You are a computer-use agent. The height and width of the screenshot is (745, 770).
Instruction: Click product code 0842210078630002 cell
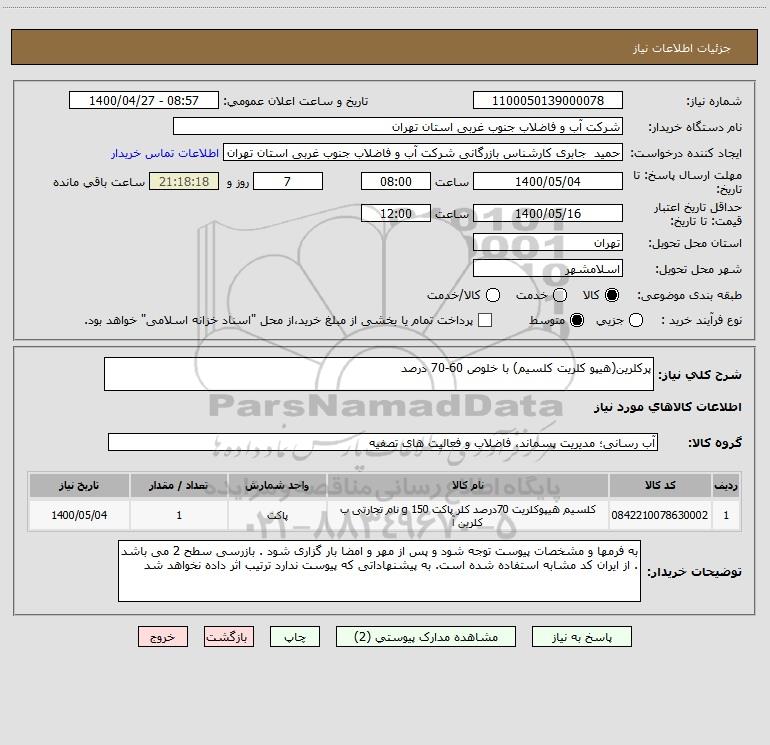point(660,515)
